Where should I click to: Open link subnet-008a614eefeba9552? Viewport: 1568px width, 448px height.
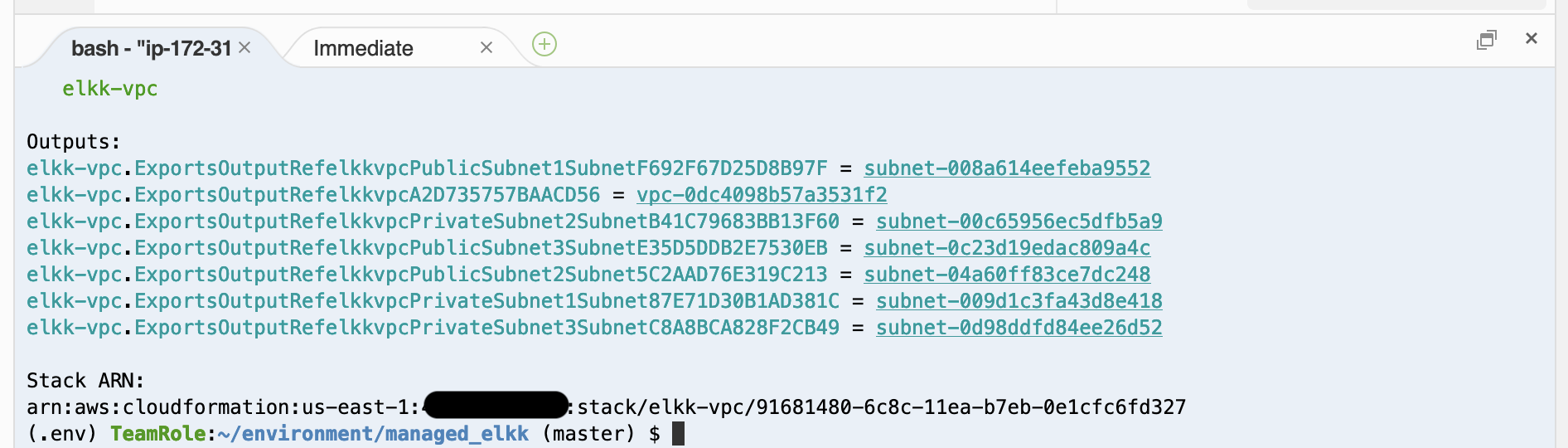tap(1007, 168)
